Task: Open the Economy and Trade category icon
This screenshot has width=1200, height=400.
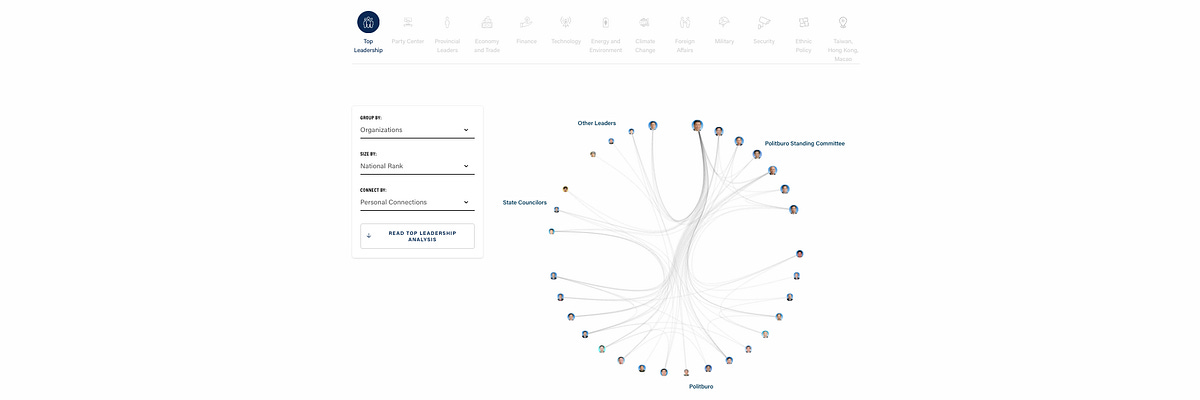Action: (x=487, y=22)
